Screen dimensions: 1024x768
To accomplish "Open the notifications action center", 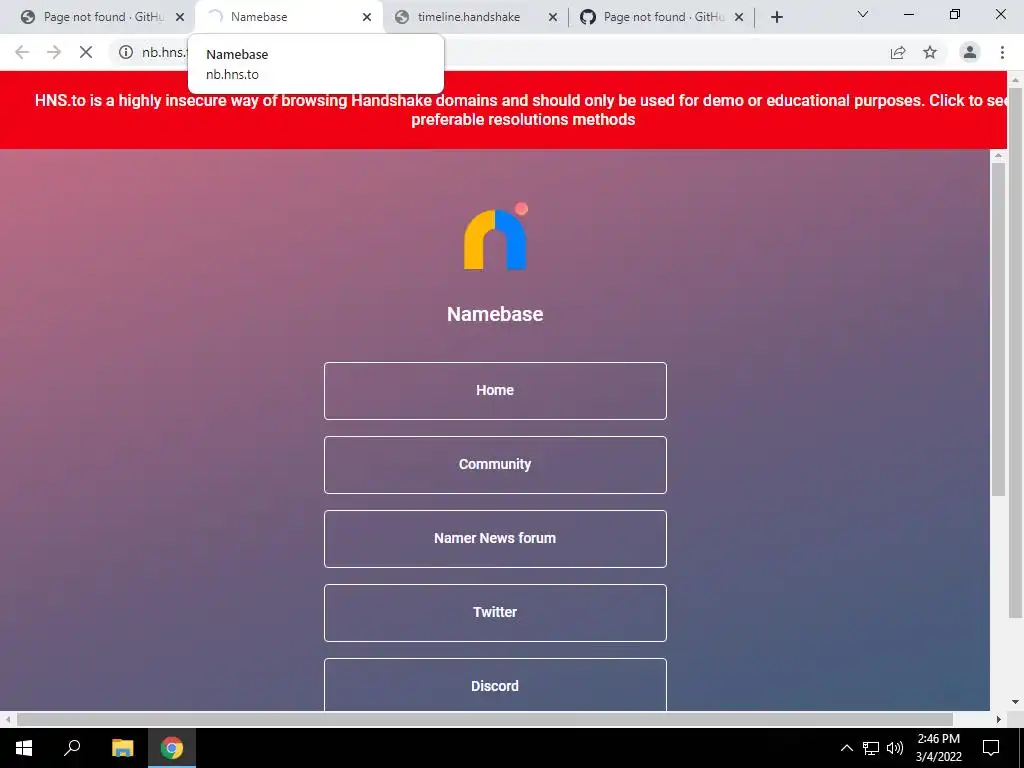I will tap(991, 748).
